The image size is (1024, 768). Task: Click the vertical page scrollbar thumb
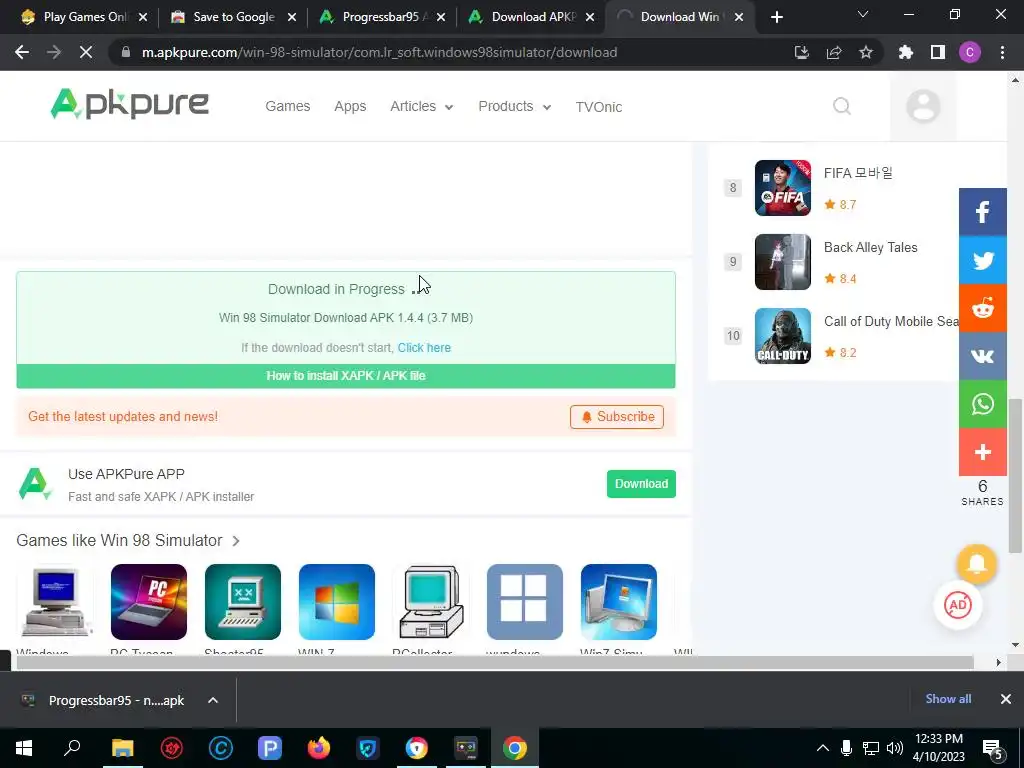point(1015,475)
